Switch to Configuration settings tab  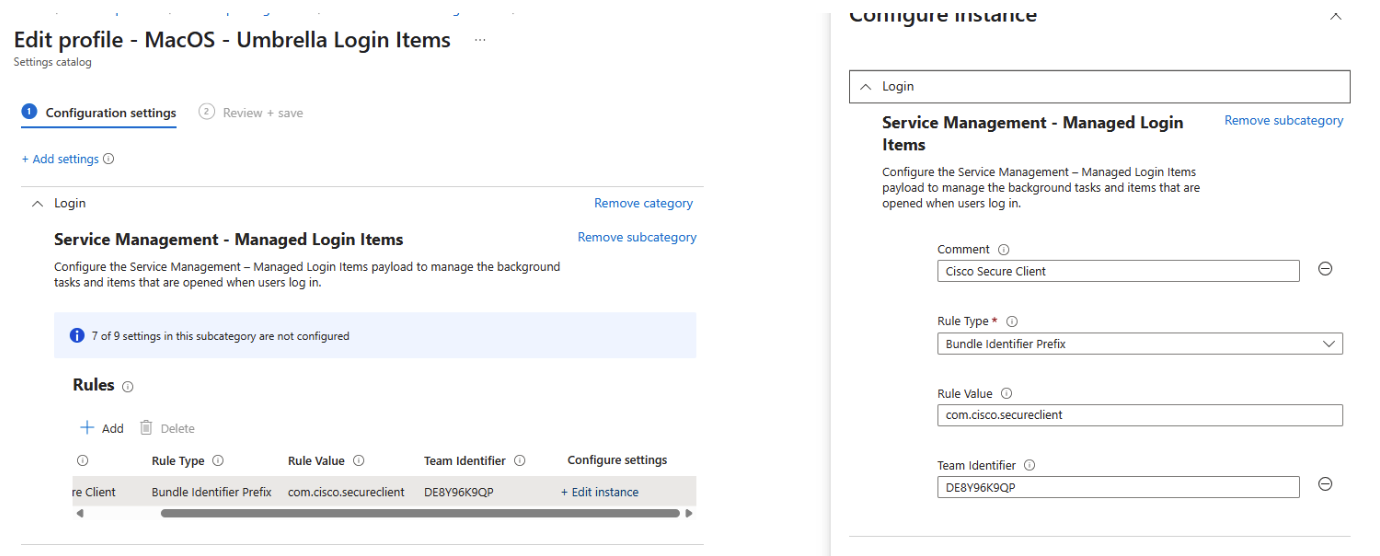pos(99,113)
